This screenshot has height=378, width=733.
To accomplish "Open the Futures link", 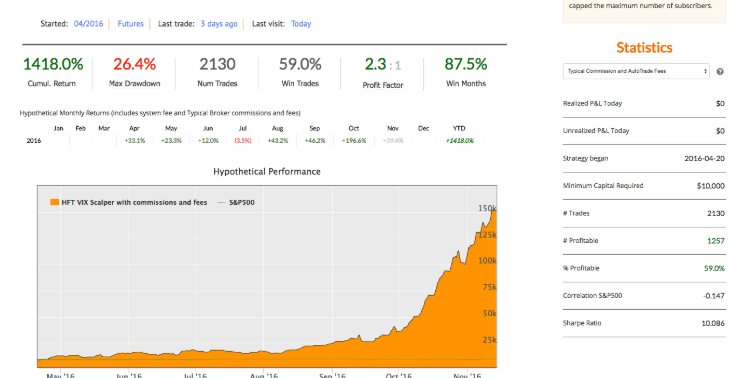I will pos(130,24).
